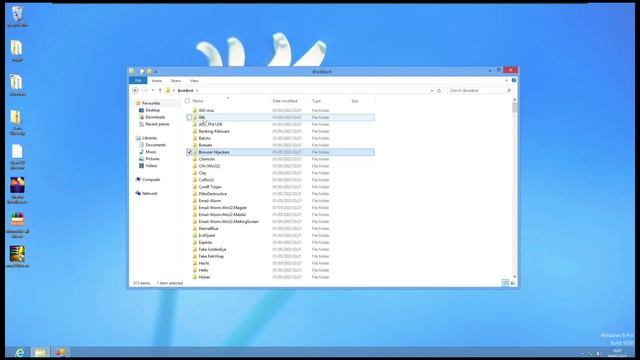Click the Back navigation arrow

tap(136, 90)
